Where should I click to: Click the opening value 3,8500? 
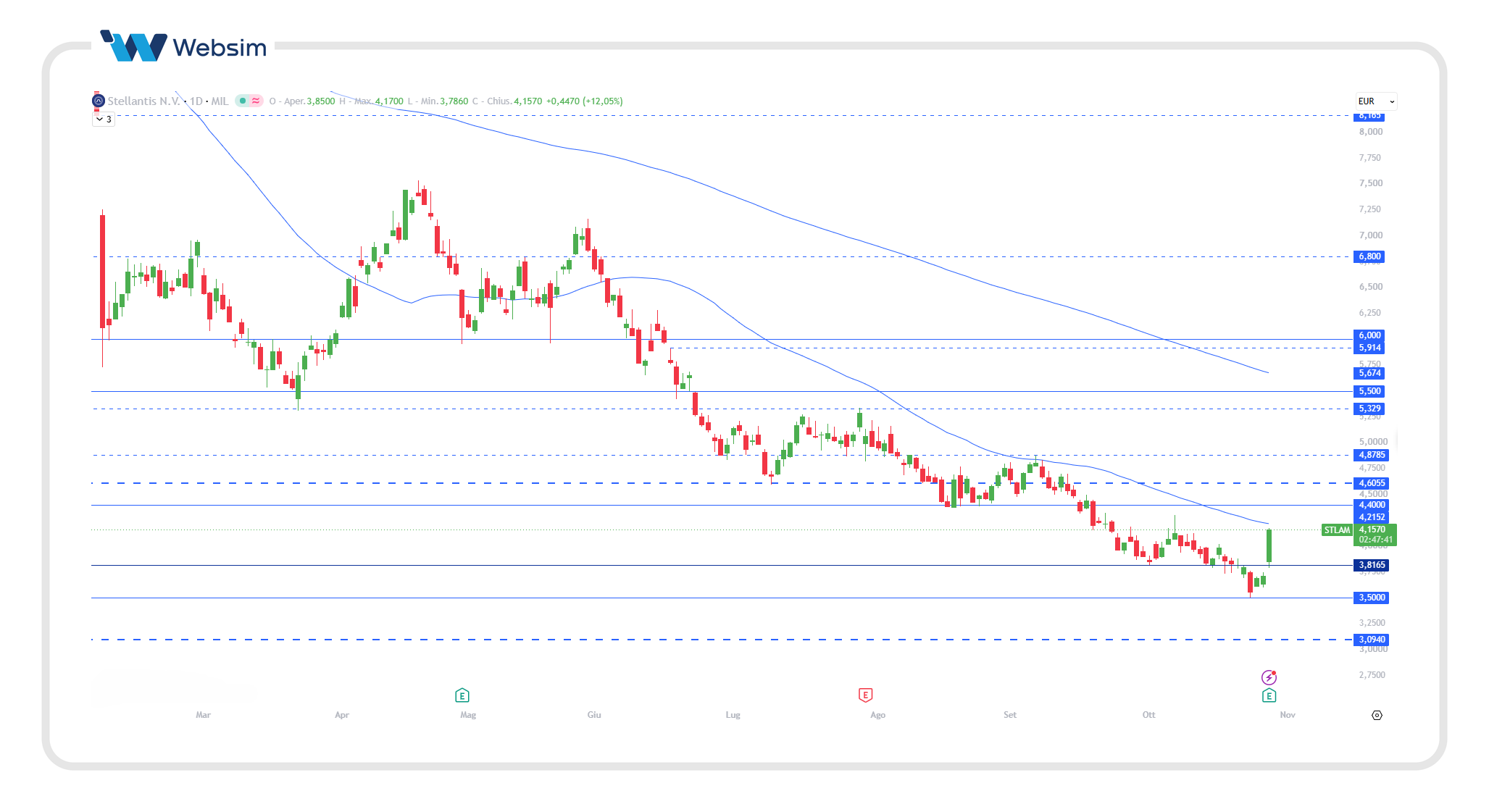point(321,101)
